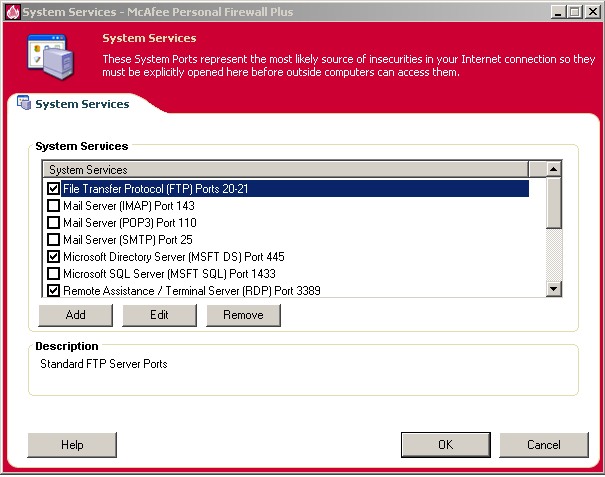Enable Mail Server (IMAP) Port 143 checkbox
Screen dimensions: 605x477
pyautogui.click(x=53, y=206)
